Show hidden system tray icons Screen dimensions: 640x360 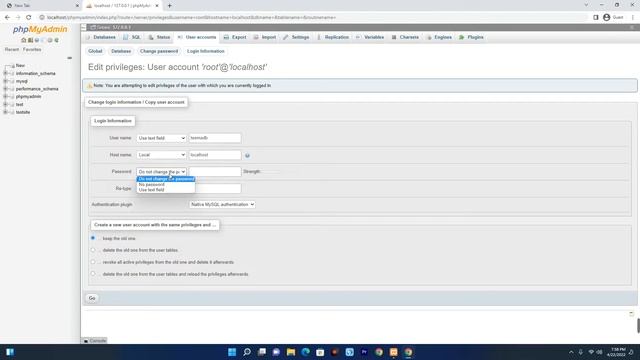click(571, 352)
